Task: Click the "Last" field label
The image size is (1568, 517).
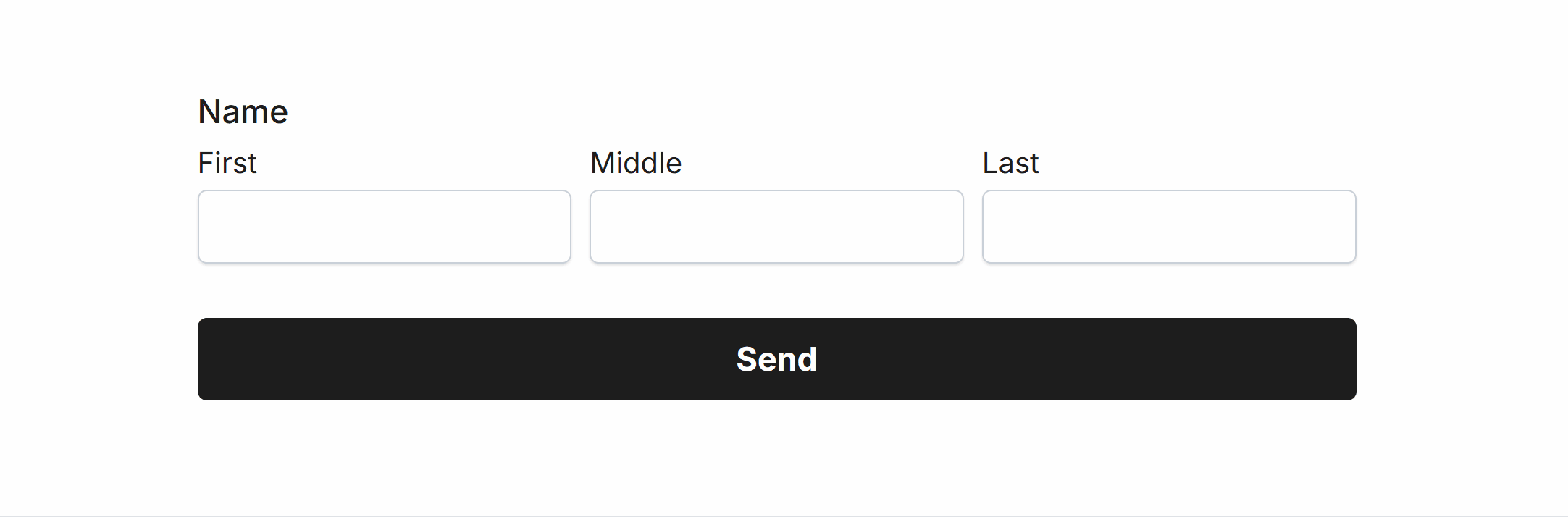Action: point(1010,163)
